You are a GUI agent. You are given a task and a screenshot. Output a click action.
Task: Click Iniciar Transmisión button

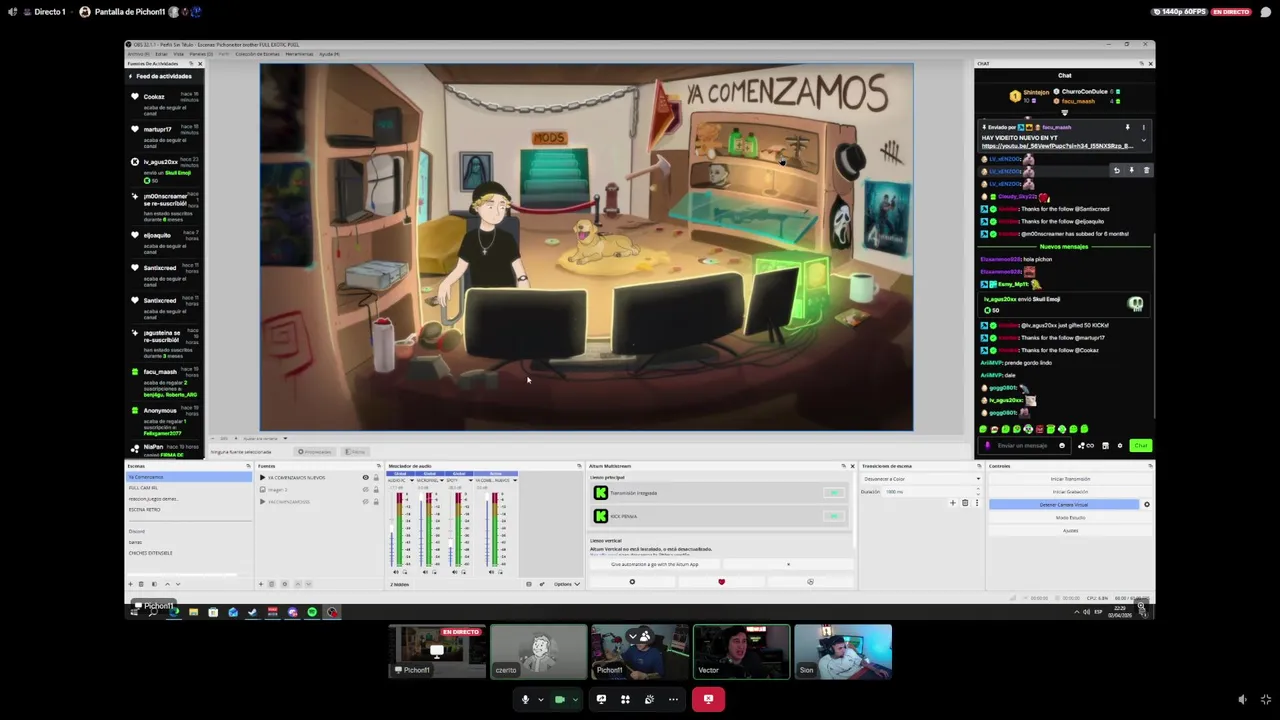(x=1070, y=479)
